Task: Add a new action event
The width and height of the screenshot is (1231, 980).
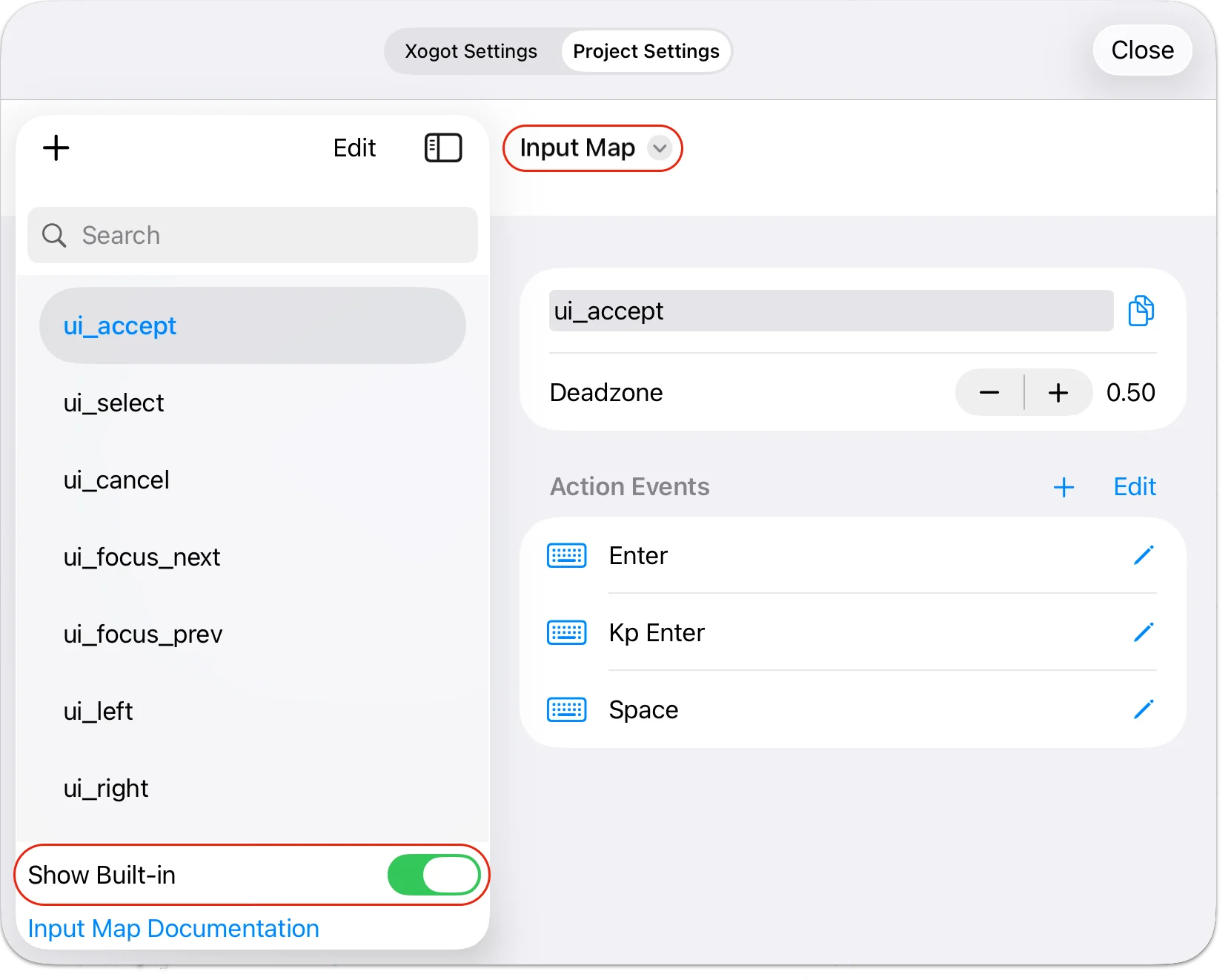Action: (x=1064, y=487)
